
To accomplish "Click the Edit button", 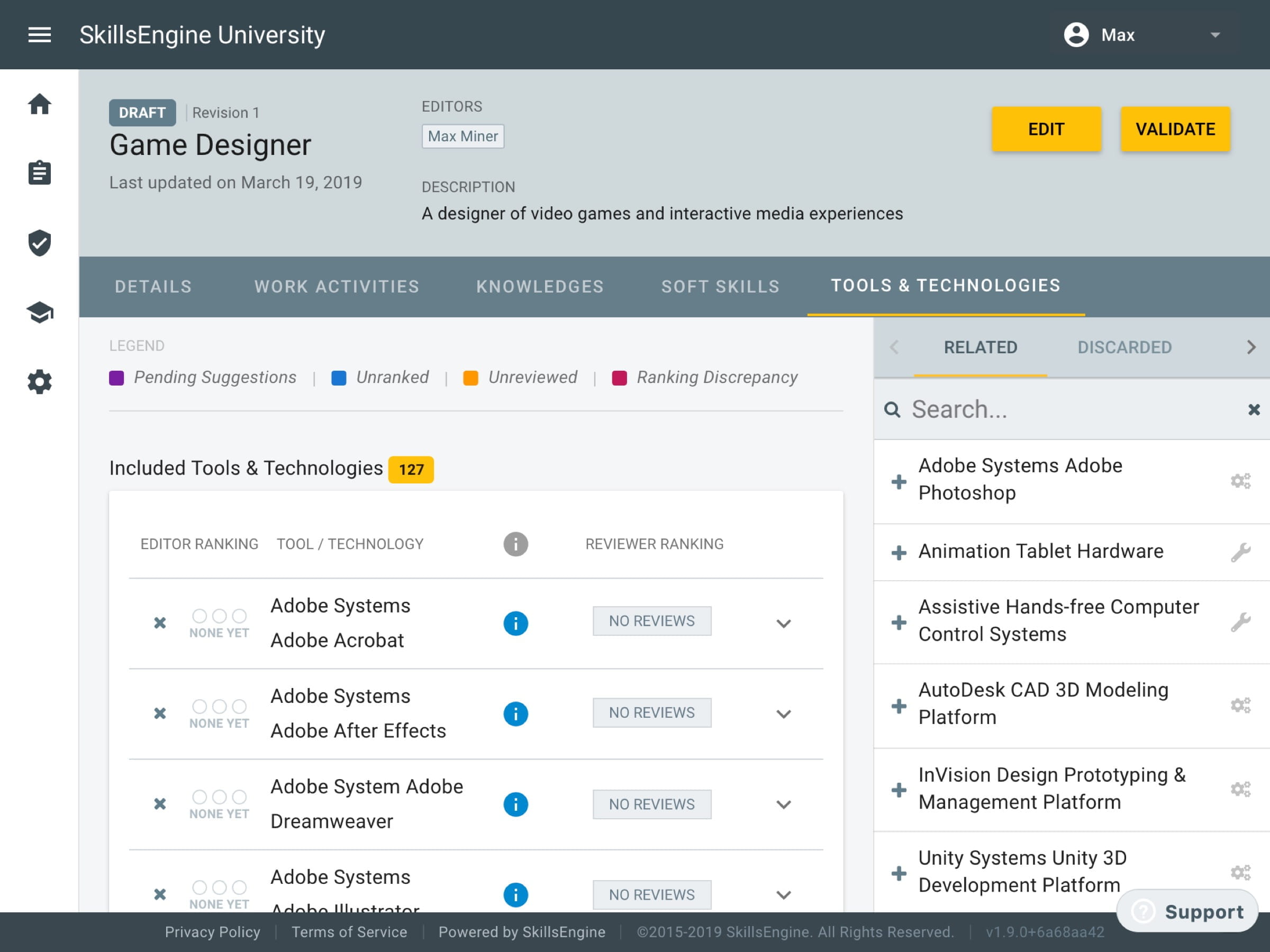I will (1046, 129).
